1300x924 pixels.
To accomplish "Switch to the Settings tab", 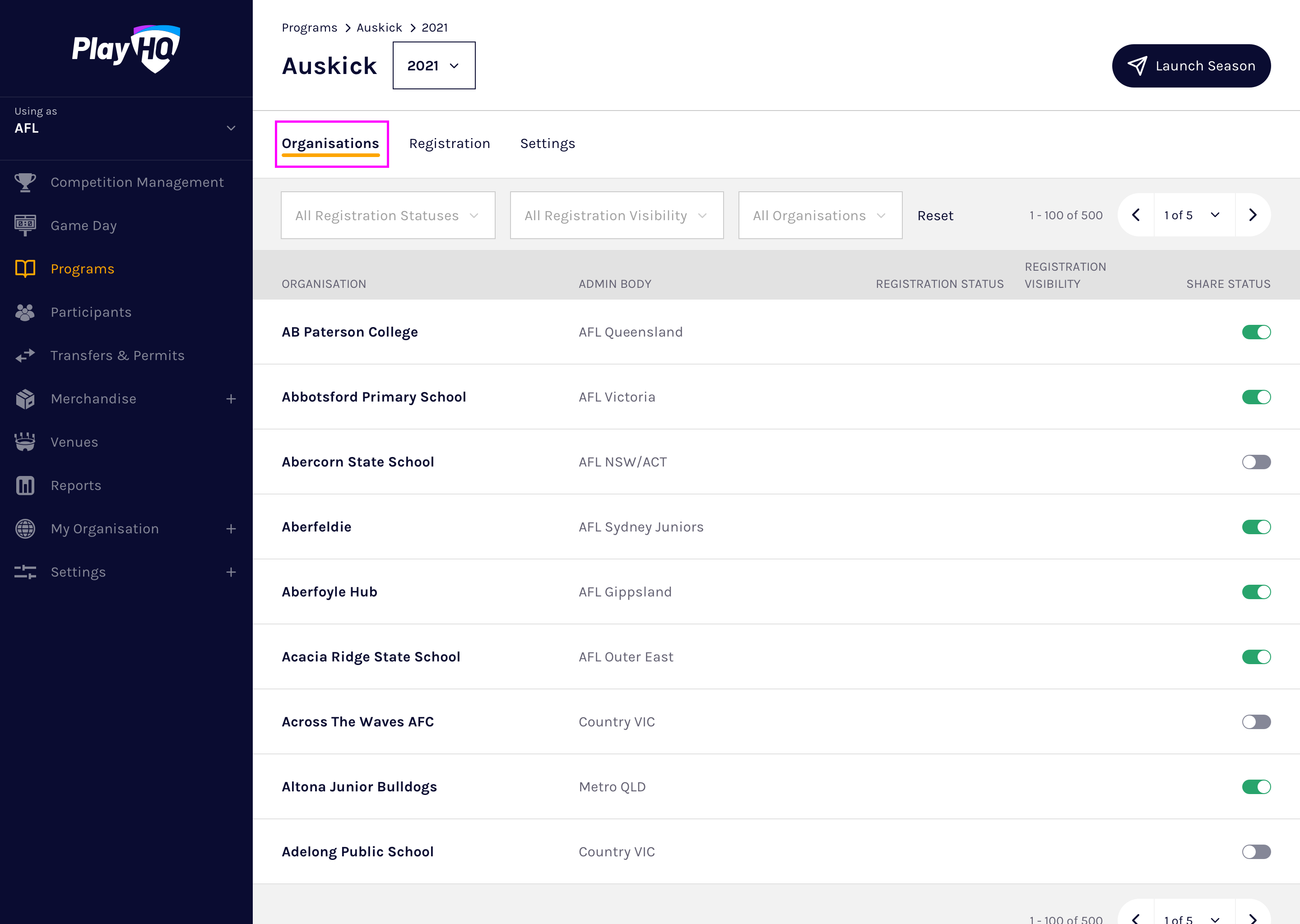I will [547, 143].
